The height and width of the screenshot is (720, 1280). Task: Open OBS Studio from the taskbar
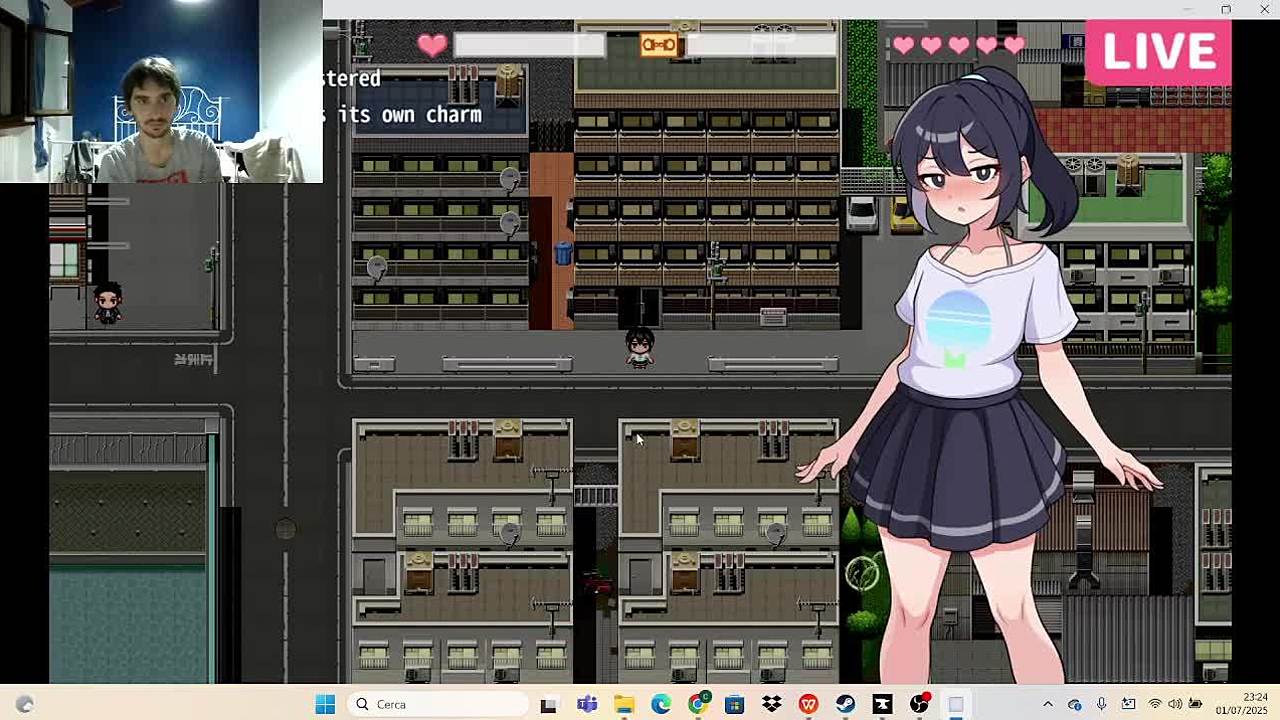(919, 705)
